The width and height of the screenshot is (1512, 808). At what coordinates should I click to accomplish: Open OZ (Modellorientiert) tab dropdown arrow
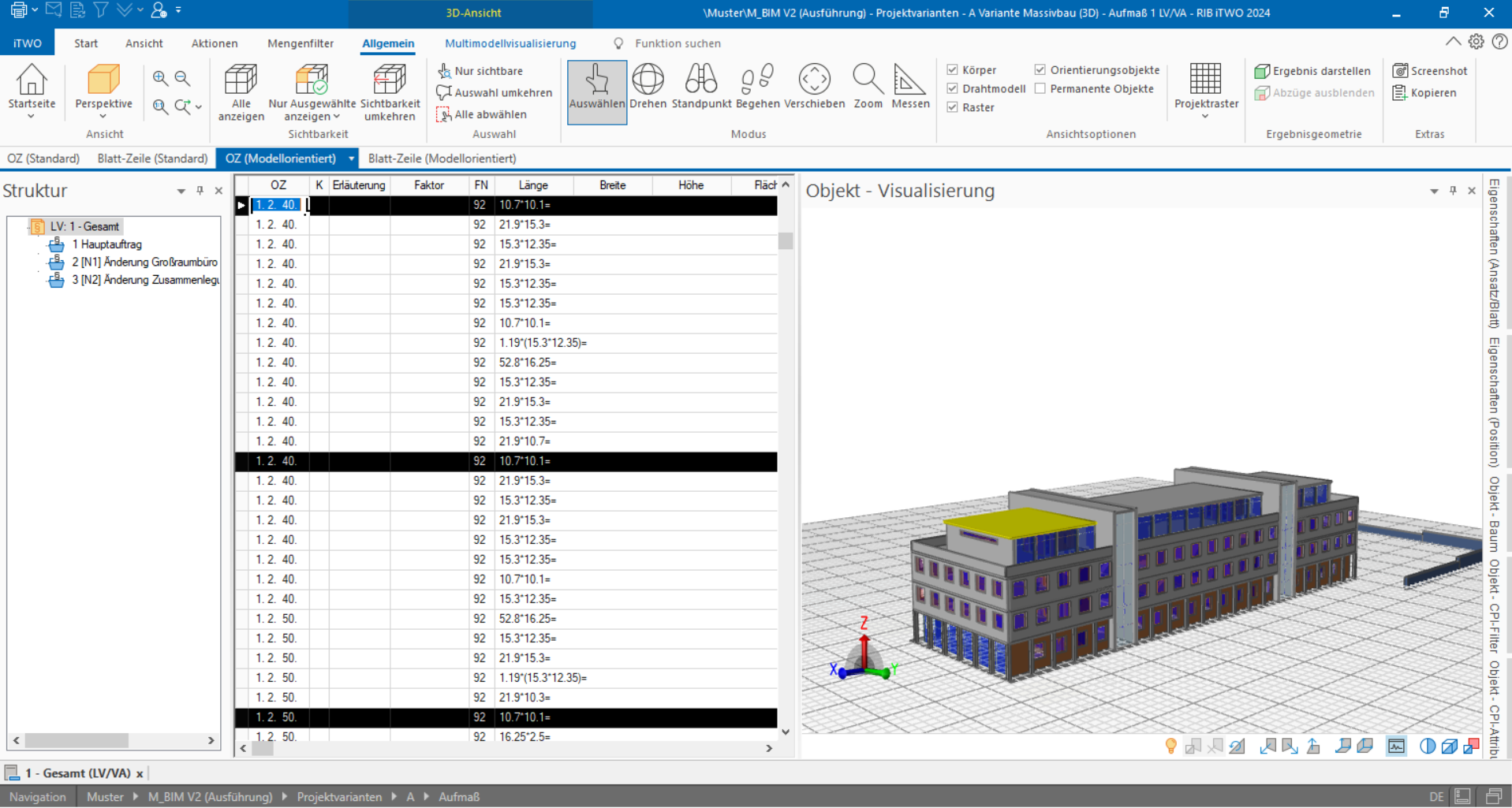coord(351,158)
